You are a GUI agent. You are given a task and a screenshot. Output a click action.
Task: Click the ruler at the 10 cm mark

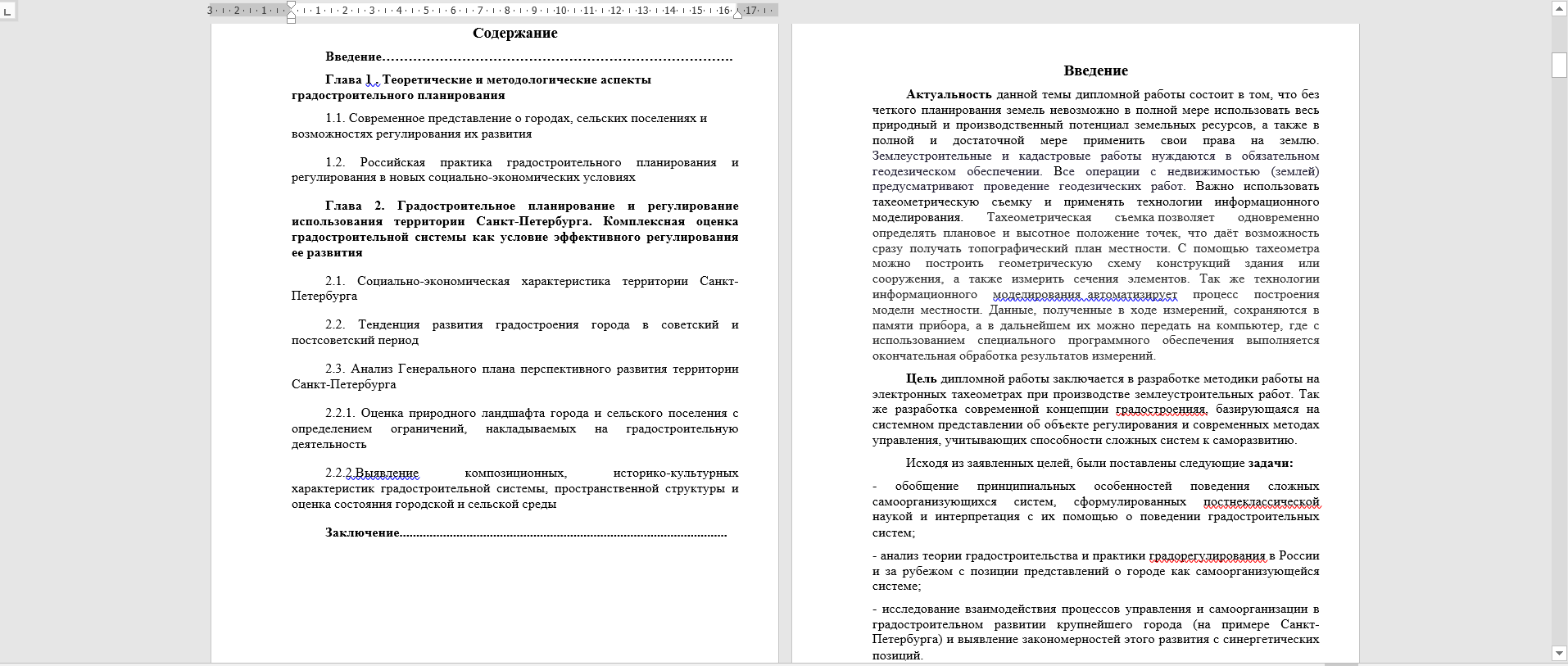[x=561, y=11]
